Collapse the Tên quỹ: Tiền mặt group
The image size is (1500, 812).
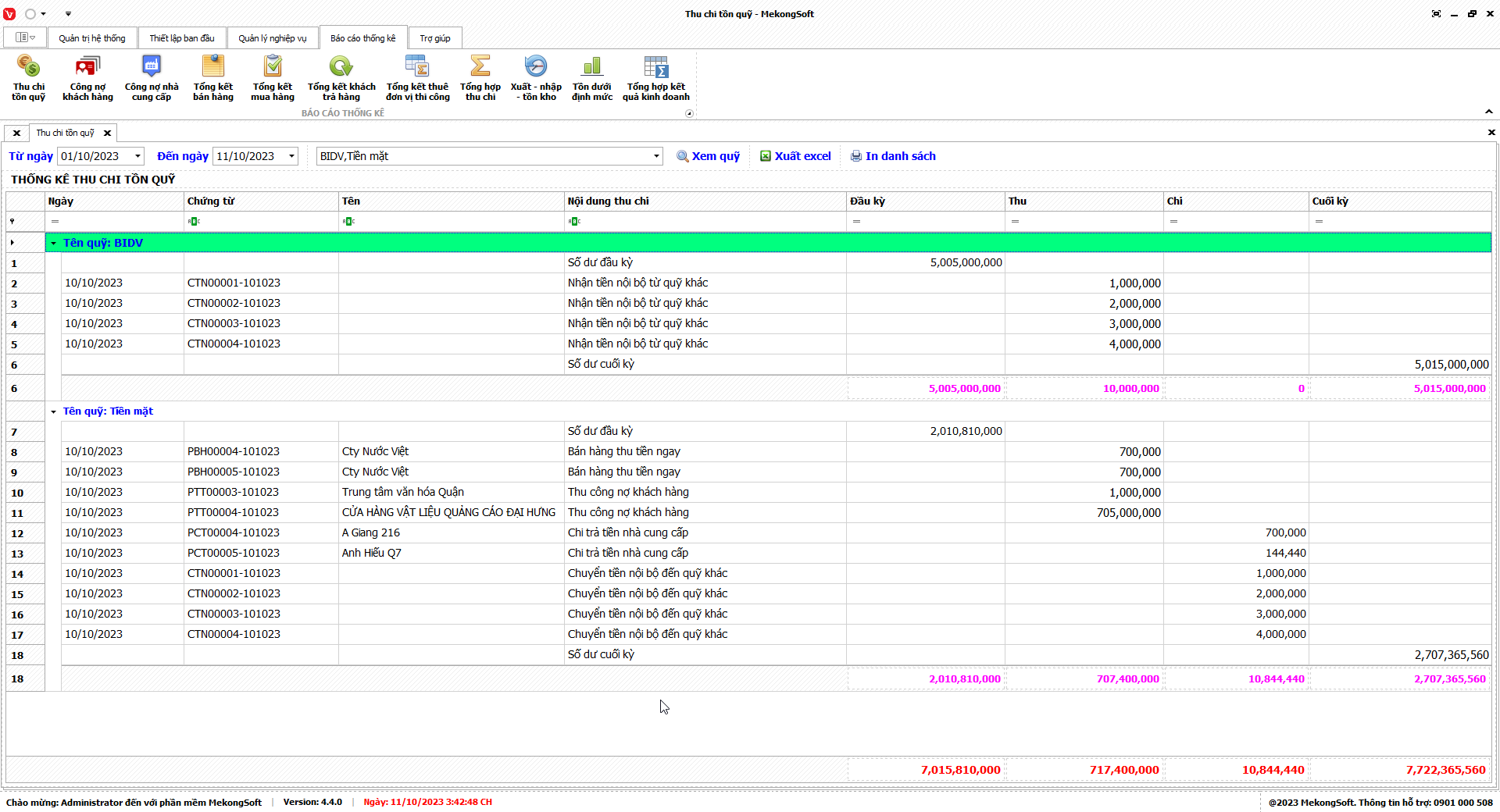(x=54, y=411)
